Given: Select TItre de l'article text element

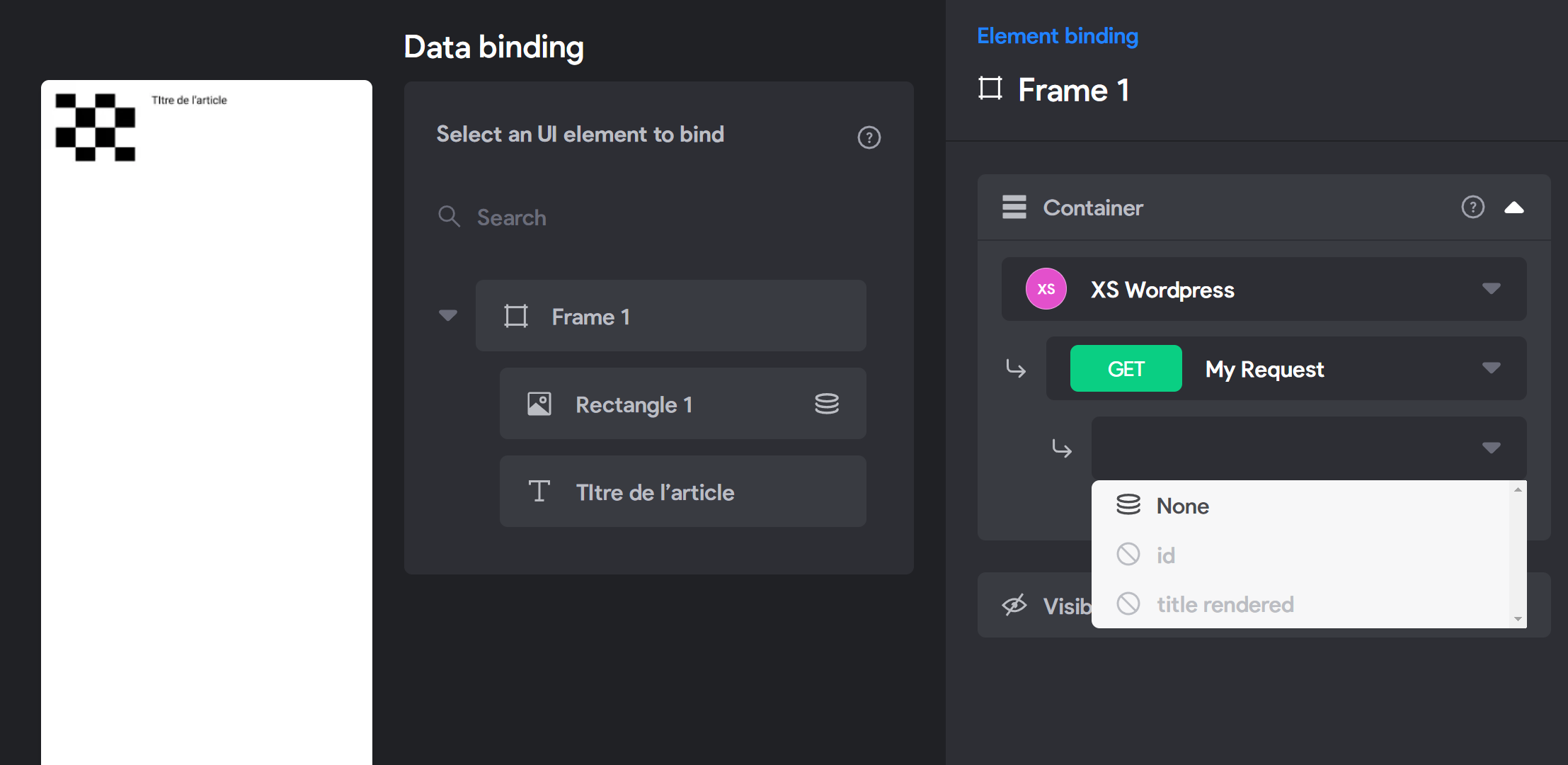Looking at the screenshot, I should click(x=682, y=492).
